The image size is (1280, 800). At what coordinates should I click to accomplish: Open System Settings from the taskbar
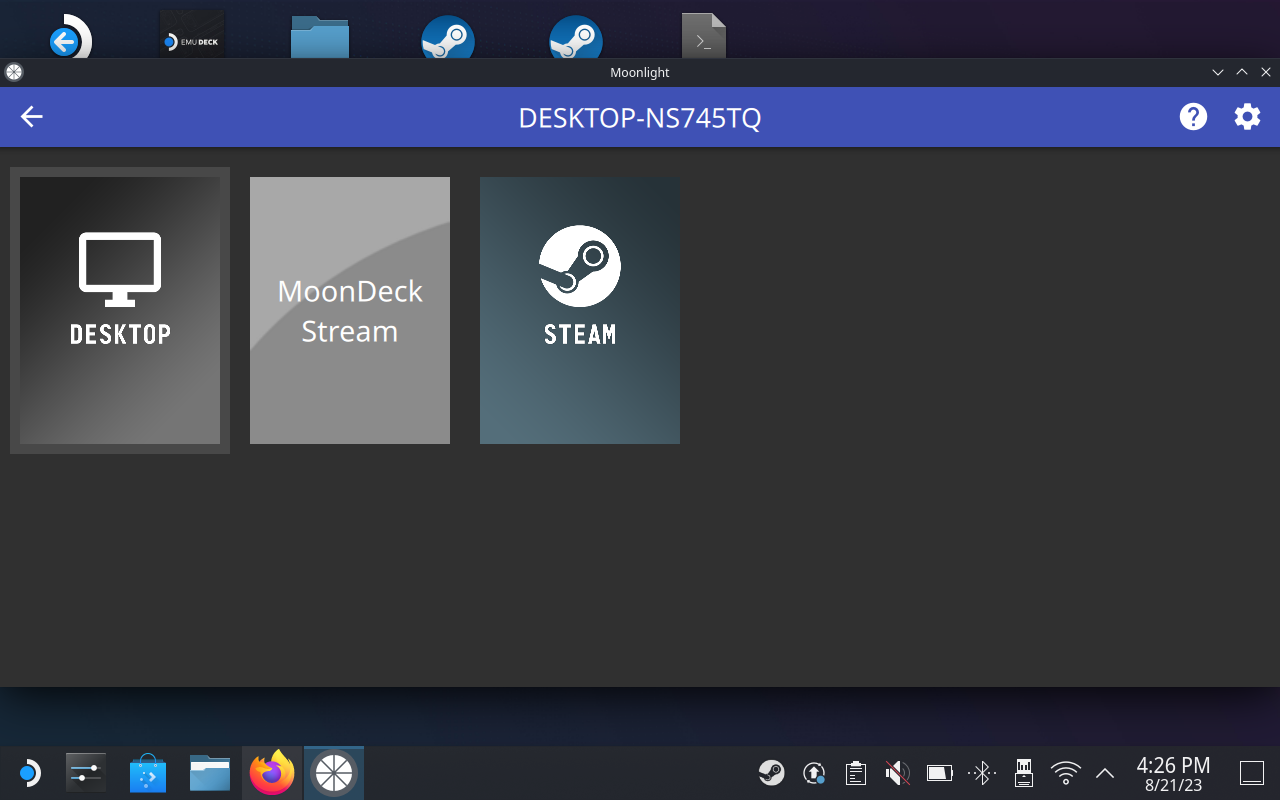pyautogui.click(x=86, y=773)
